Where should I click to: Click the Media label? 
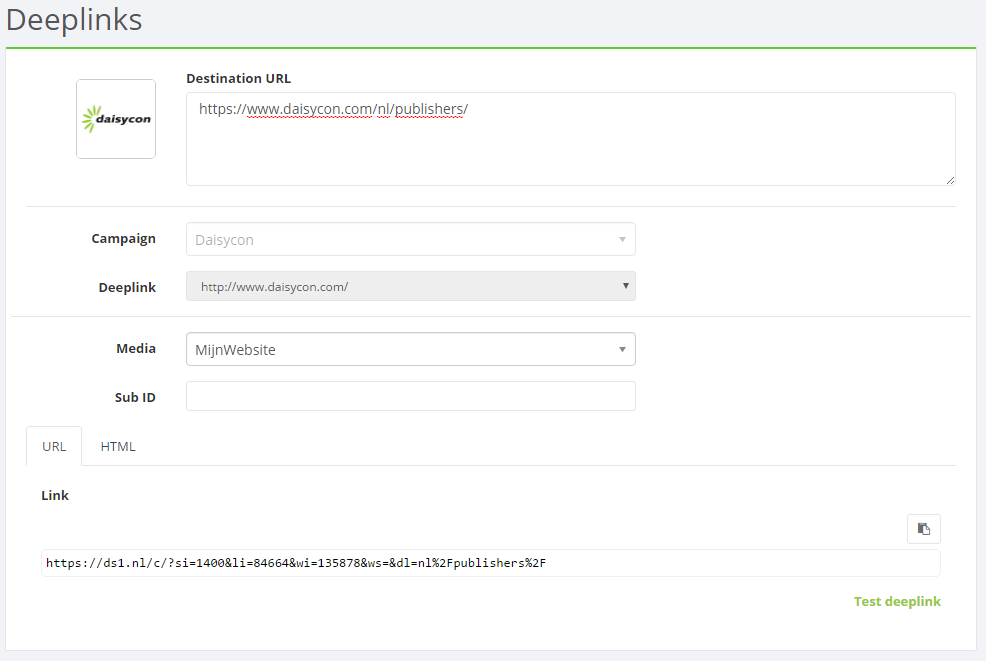136,348
